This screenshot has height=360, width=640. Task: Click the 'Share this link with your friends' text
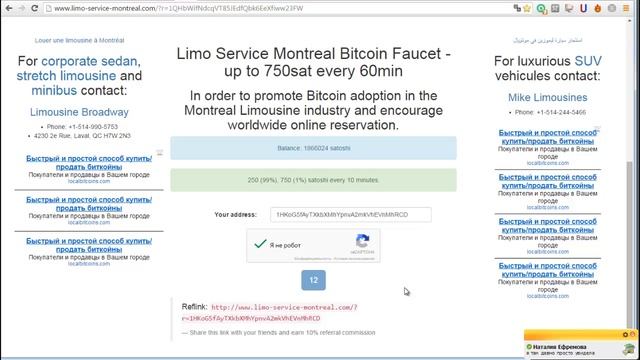click(282, 333)
